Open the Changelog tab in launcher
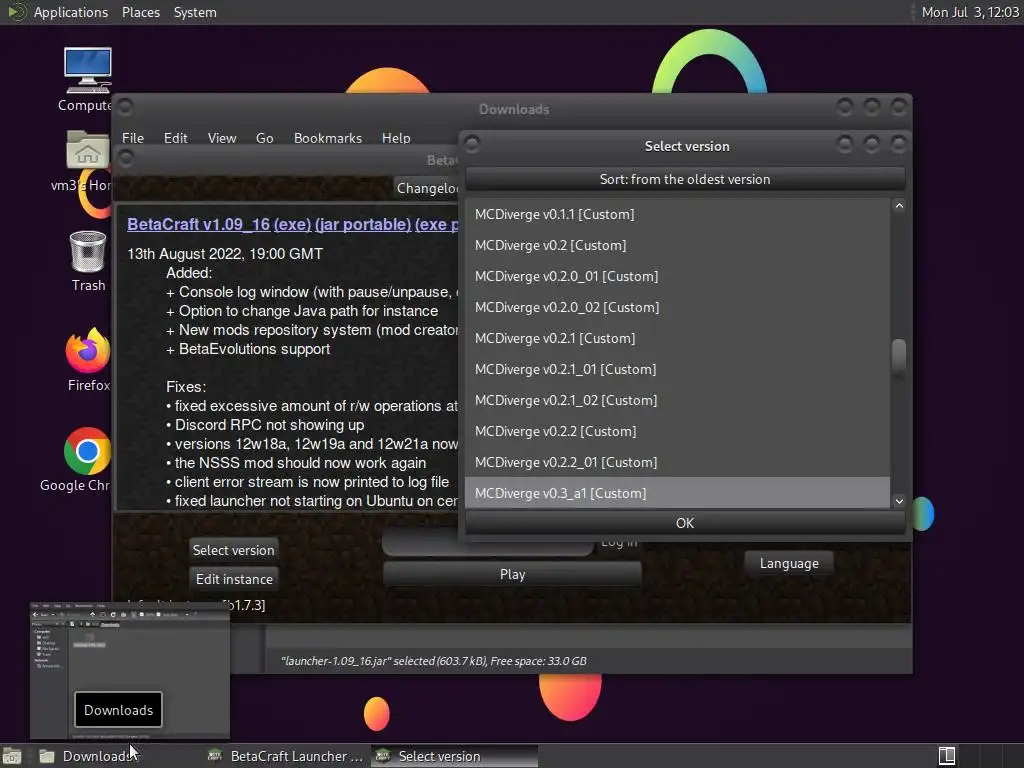Image resolution: width=1024 pixels, height=768 pixels. pos(426,188)
